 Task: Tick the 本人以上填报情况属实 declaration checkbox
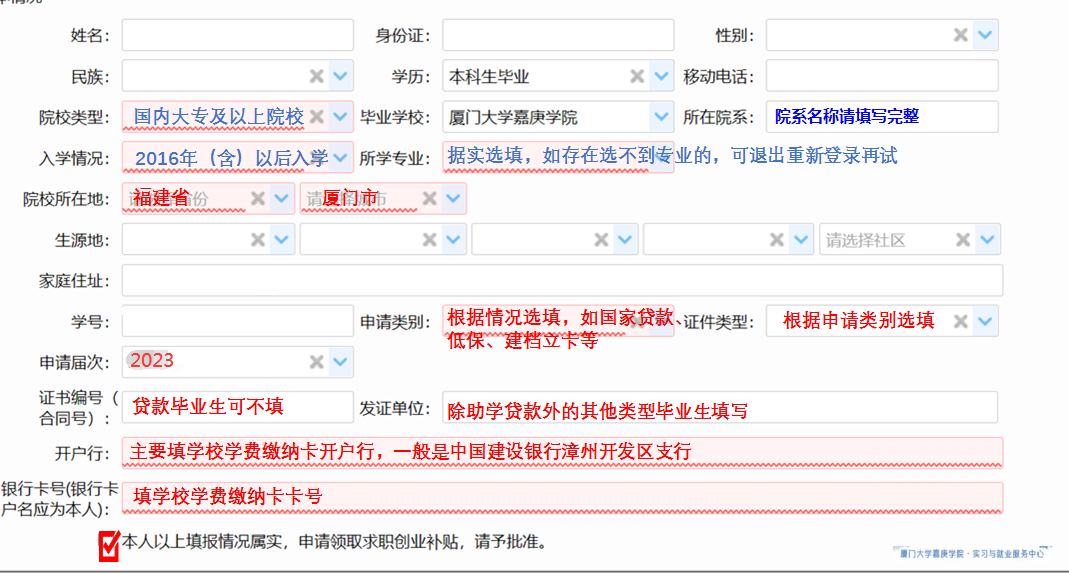(109, 545)
